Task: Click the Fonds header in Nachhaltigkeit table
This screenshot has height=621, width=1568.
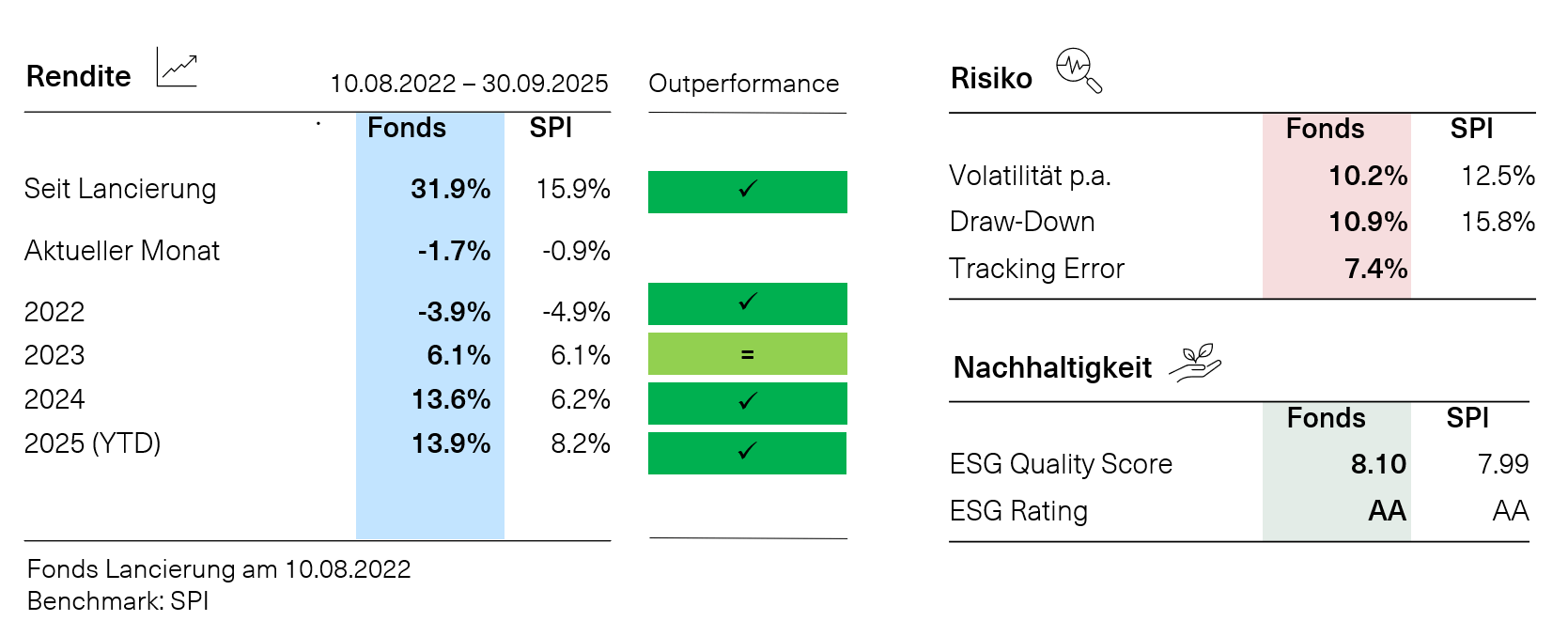Action: 1326,418
